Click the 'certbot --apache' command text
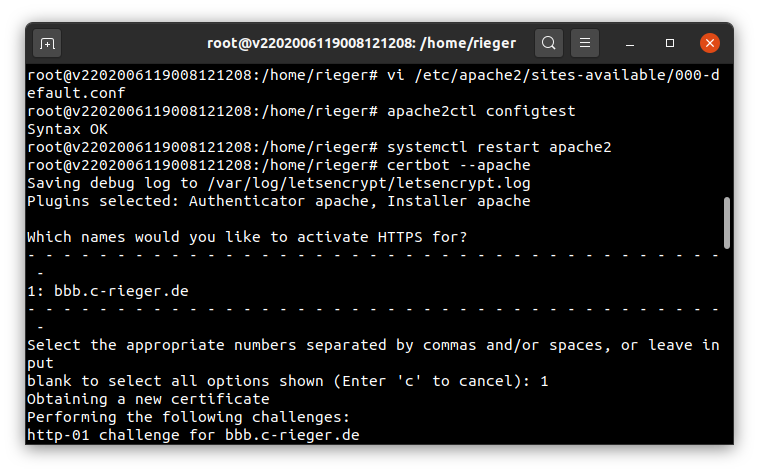Viewport: 759px width, 473px height. coord(458,165)
